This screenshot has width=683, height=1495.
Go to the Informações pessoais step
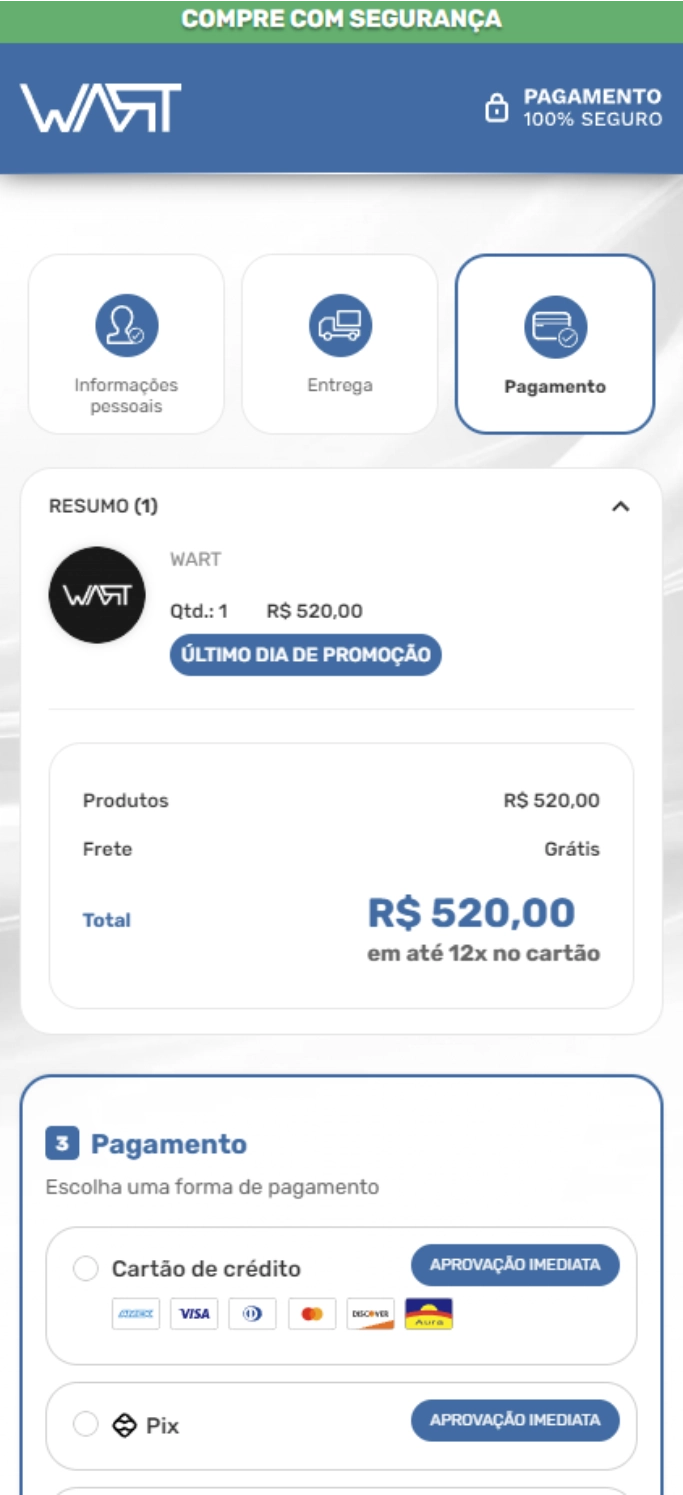tap(127, 344)
